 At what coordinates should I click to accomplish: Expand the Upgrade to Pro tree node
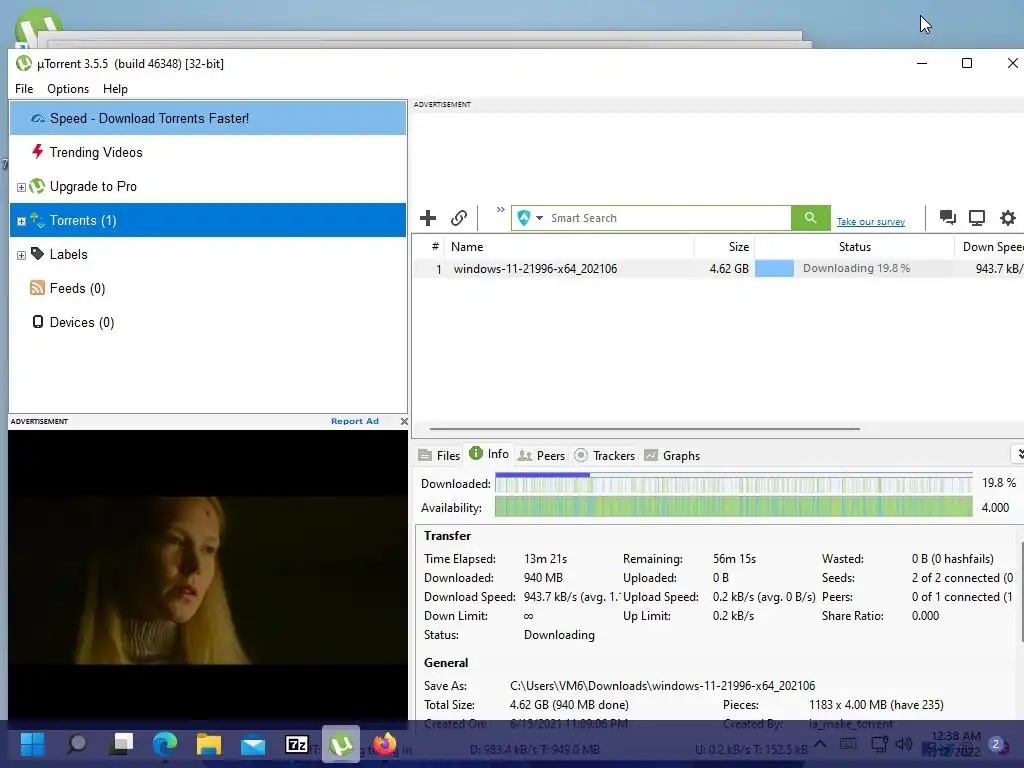click(21, 187)
